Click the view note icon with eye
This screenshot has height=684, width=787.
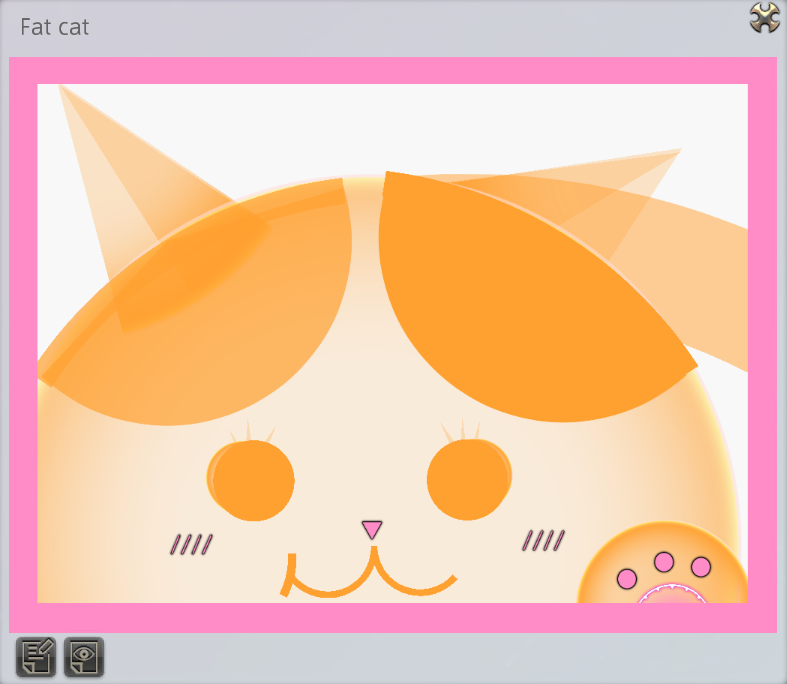(x=84, y=657)
